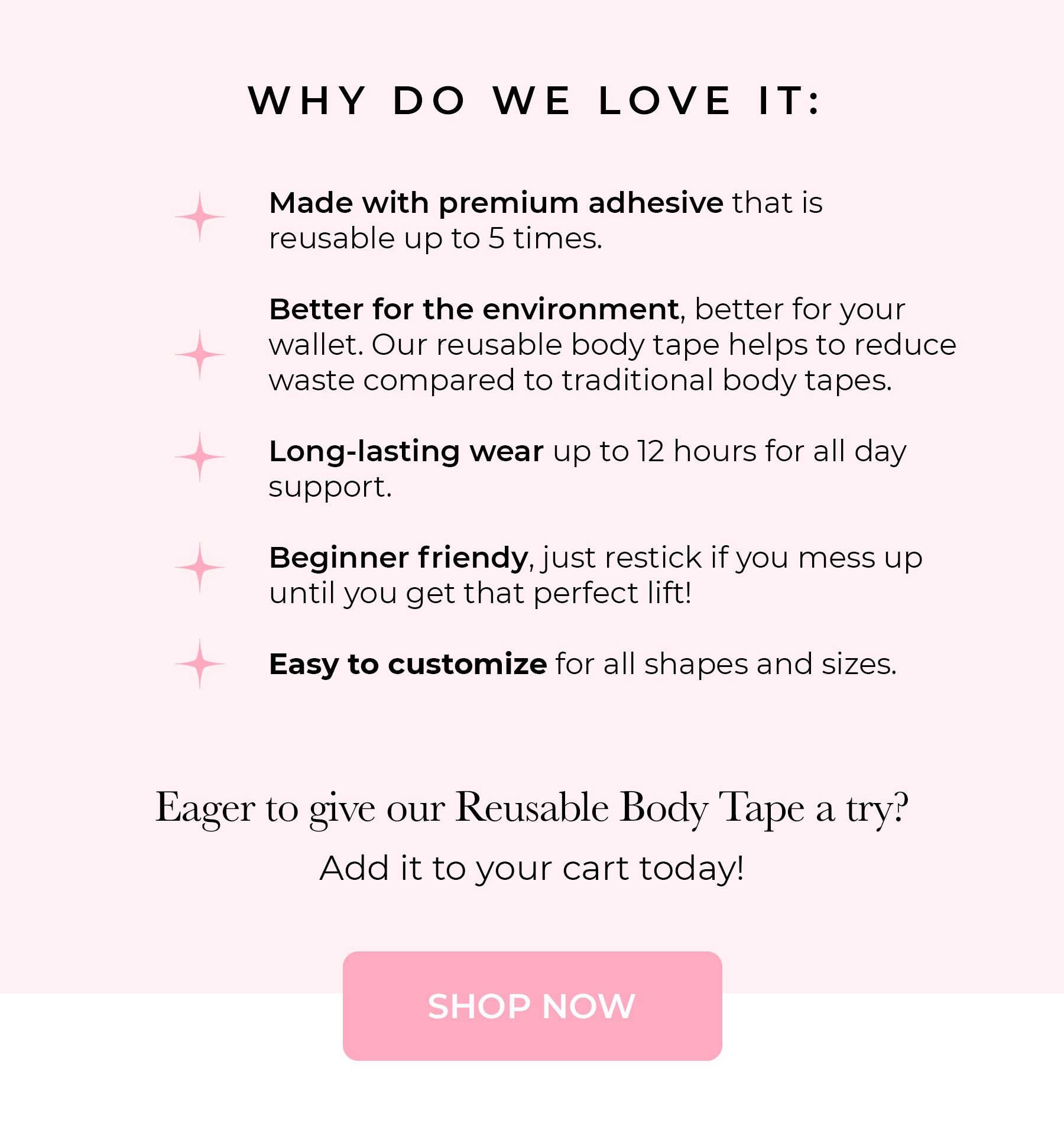Click the bold Beginner friendy text
Image resolution: width=1064 pixels, height=1143 pixels.
point(398,558)
